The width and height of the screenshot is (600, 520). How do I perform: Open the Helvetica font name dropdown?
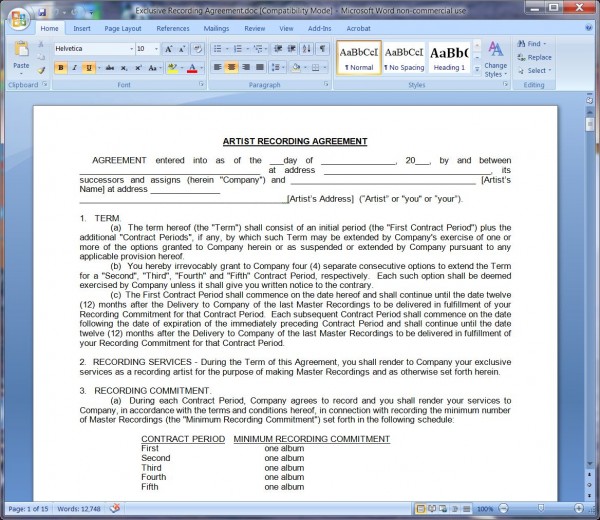click(132, 49)
